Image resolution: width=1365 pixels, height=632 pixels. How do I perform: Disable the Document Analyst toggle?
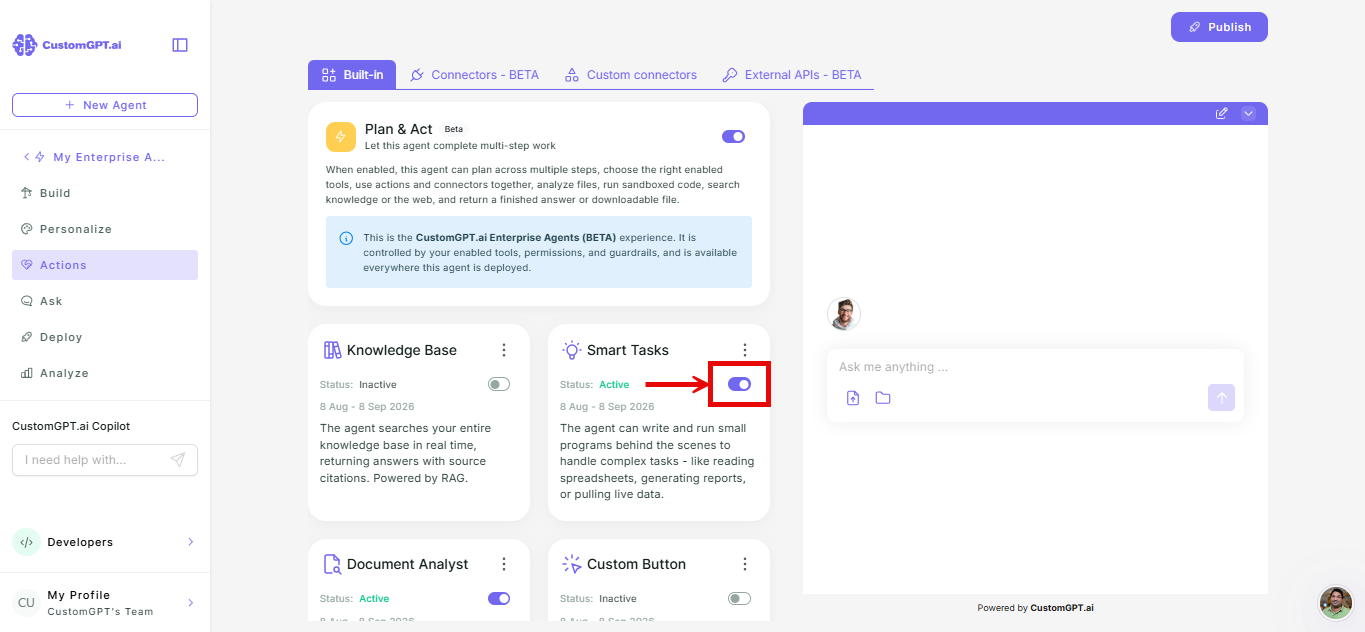pos(499,598)
